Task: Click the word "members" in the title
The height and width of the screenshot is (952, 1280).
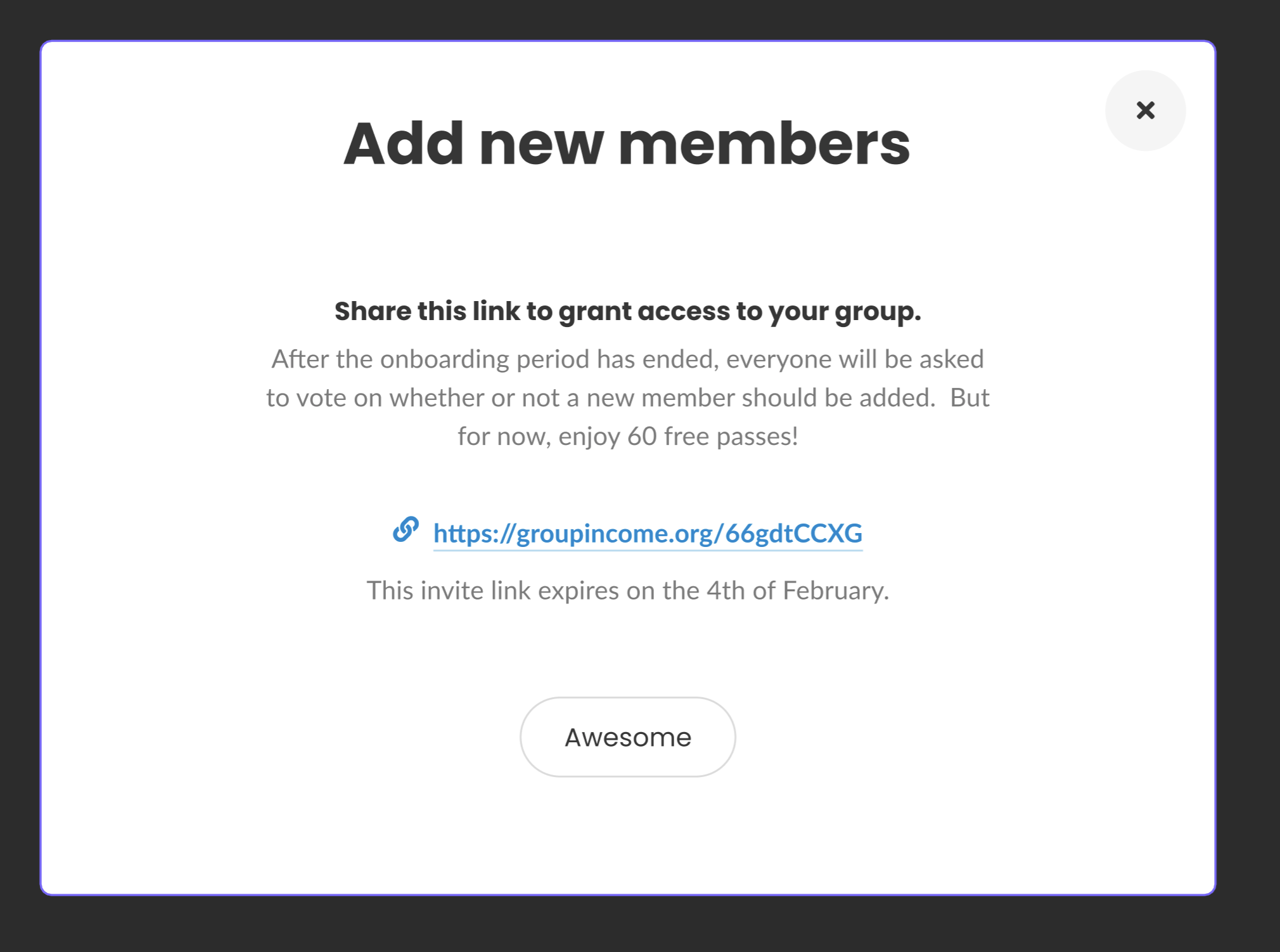Action: tap(764, 144)
